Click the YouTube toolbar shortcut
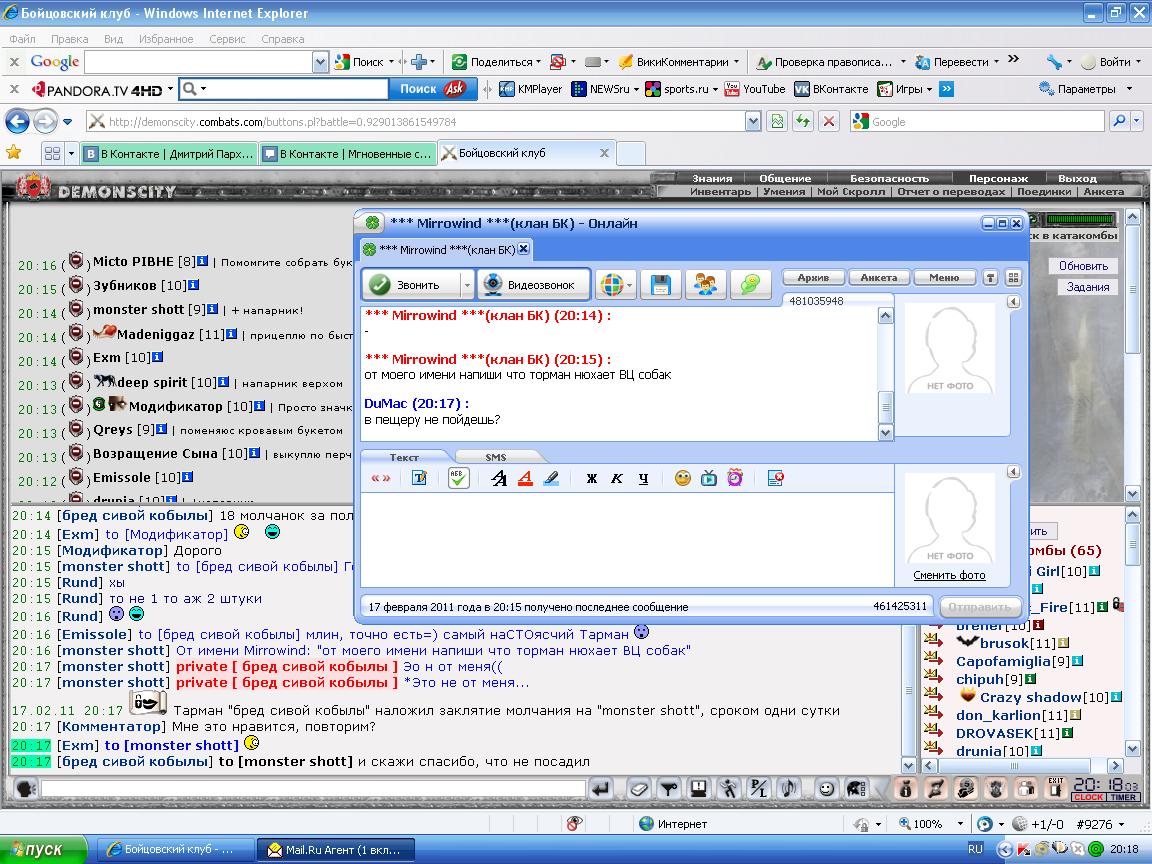Image resolution: width=1152 pixels, height=864 pixels. 755,89
